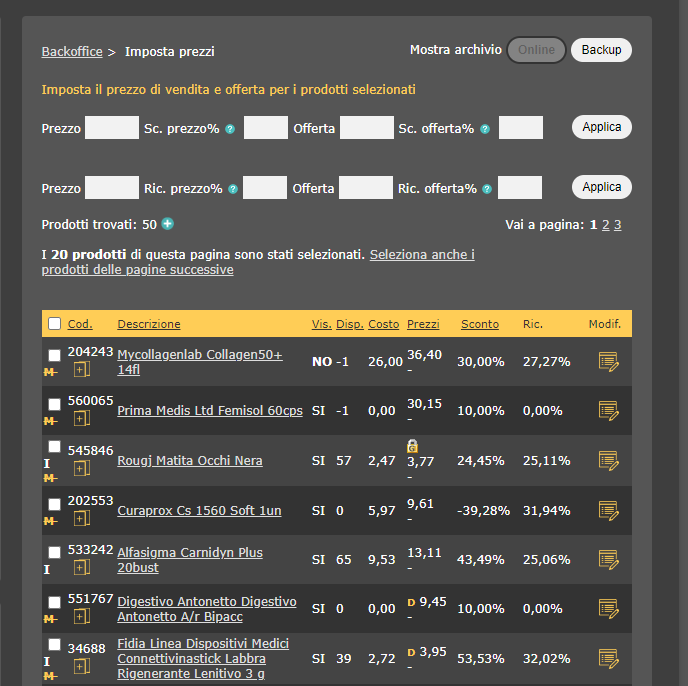The width and height of the screenshot is (688, 686).
Task: Expand plus box under code 551767
Action: [x=81, y=616]
